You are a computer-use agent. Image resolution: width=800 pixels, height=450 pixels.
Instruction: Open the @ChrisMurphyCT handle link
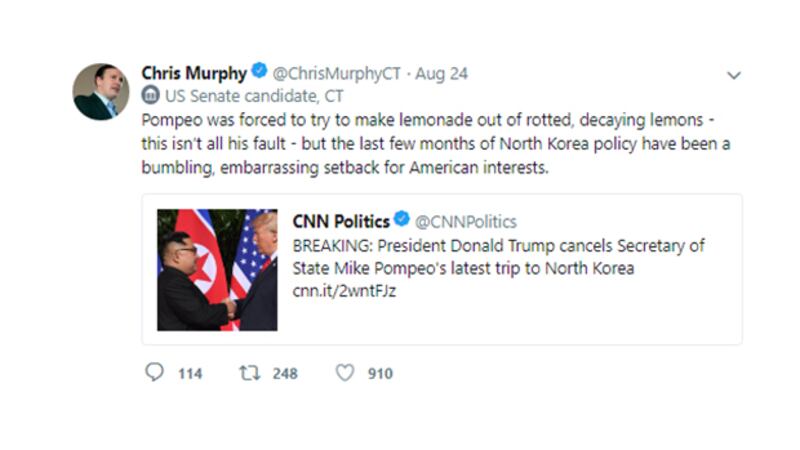click(337, 74)
